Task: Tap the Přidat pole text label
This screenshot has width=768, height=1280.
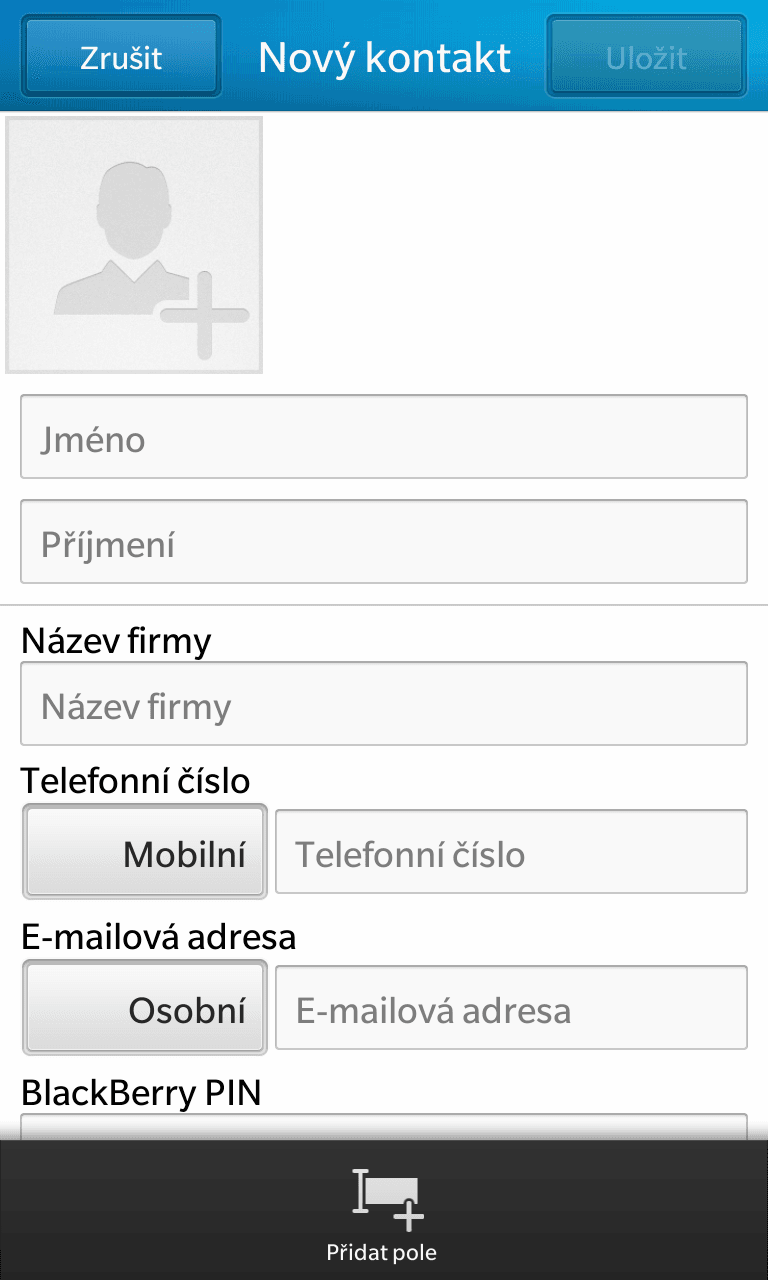Action: 382,1253
